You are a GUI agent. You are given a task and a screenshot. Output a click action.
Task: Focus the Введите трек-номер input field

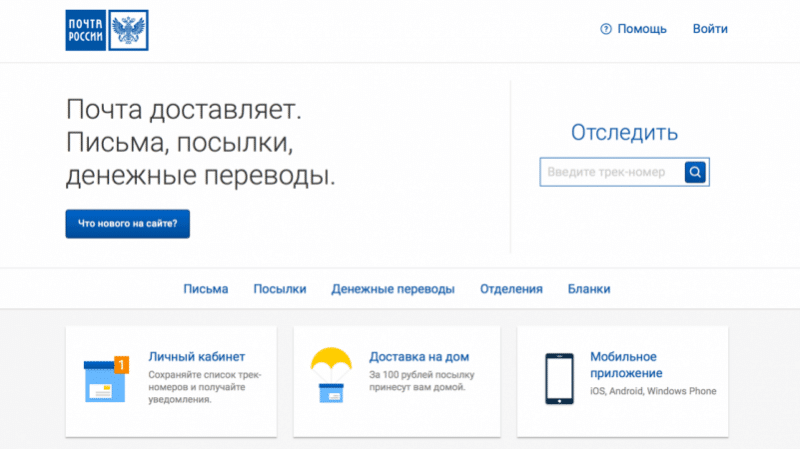click(612, 172)
